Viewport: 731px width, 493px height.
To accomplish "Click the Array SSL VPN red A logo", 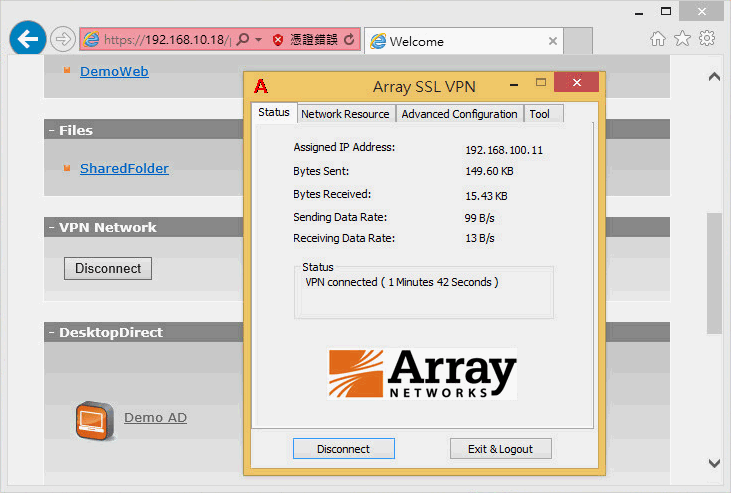I will pyautogui.click(x=261, y=86).
